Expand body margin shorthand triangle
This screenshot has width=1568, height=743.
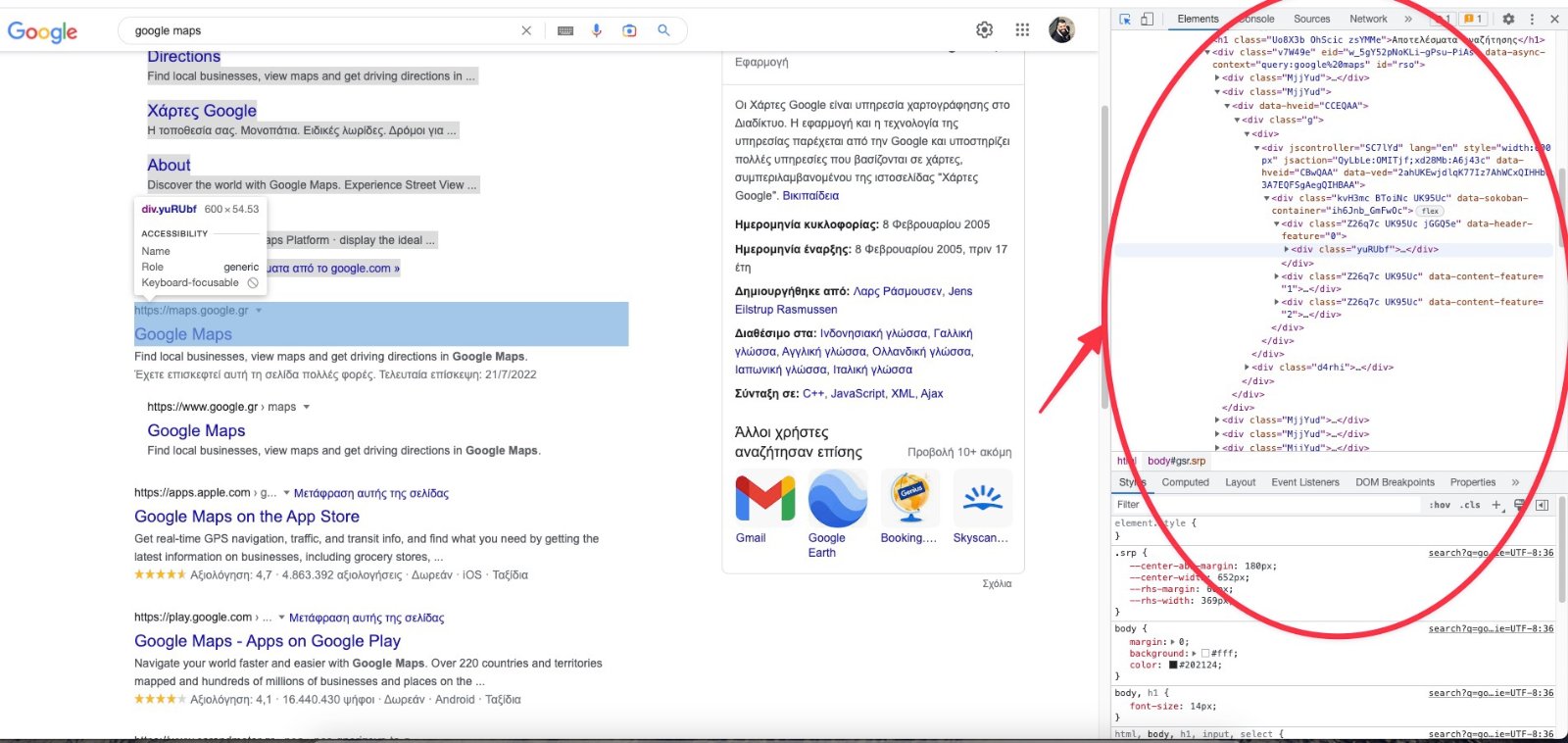pos(1173,642)
